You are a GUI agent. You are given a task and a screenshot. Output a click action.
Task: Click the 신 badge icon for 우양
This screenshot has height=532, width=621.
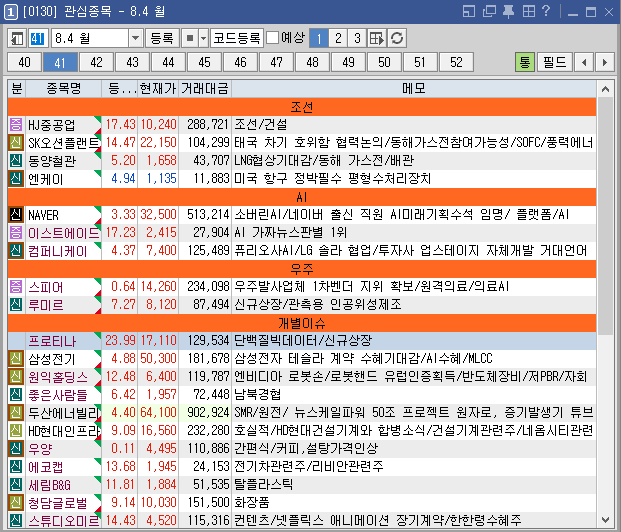click(16, 449)
